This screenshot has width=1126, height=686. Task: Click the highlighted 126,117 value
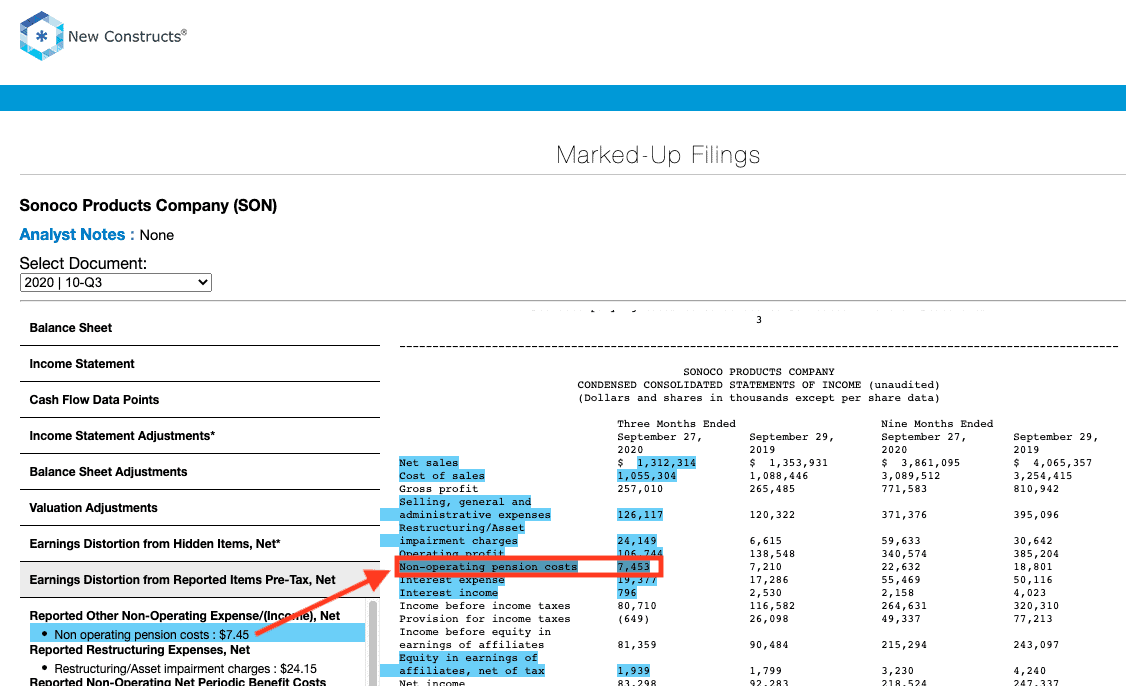[640, 514]
